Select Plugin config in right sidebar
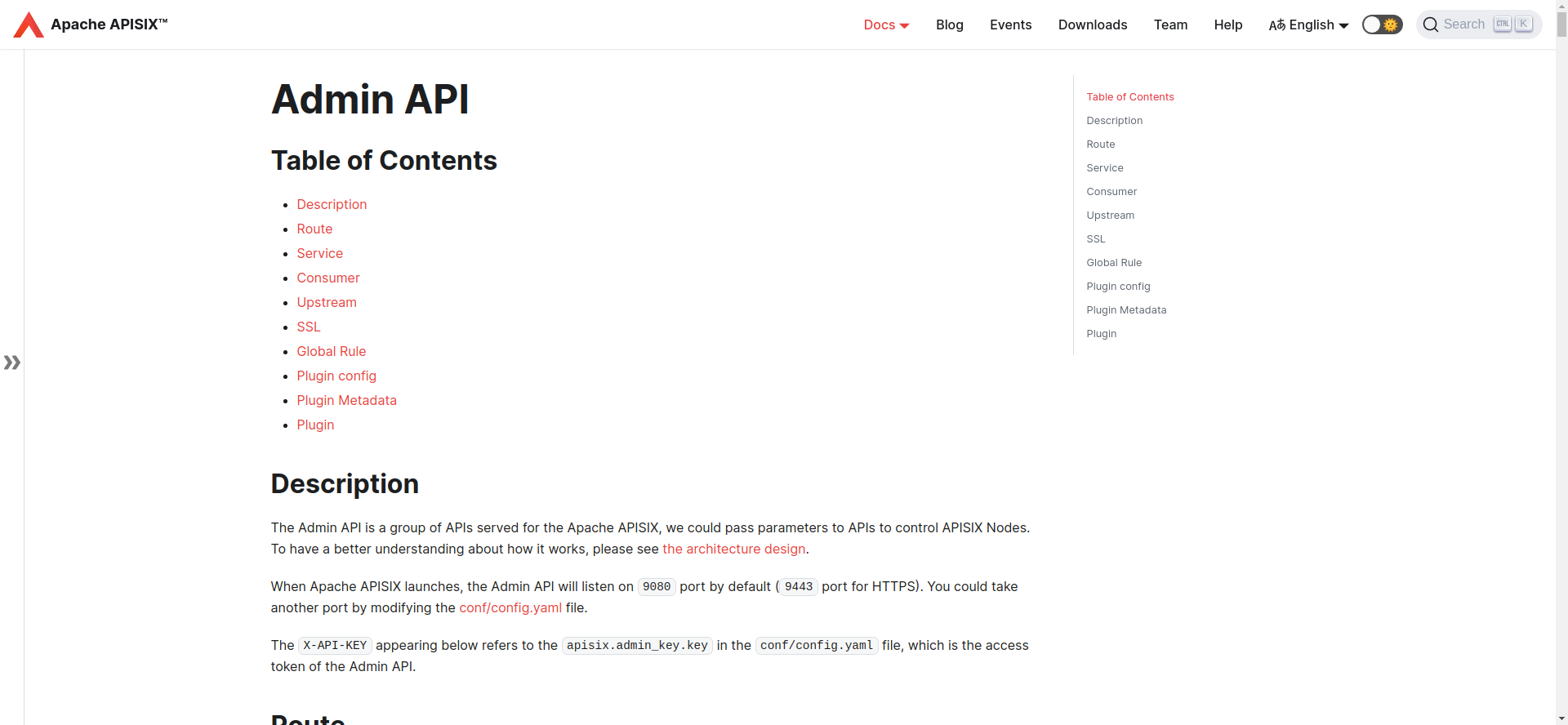The image size is (1568, 725). (x=1118, y=286)
